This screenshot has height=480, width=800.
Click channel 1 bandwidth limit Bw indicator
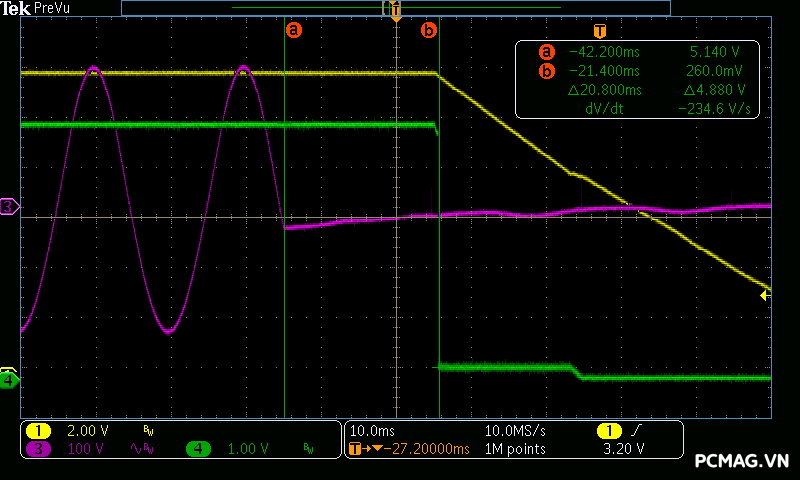click(x=148, y=431)
